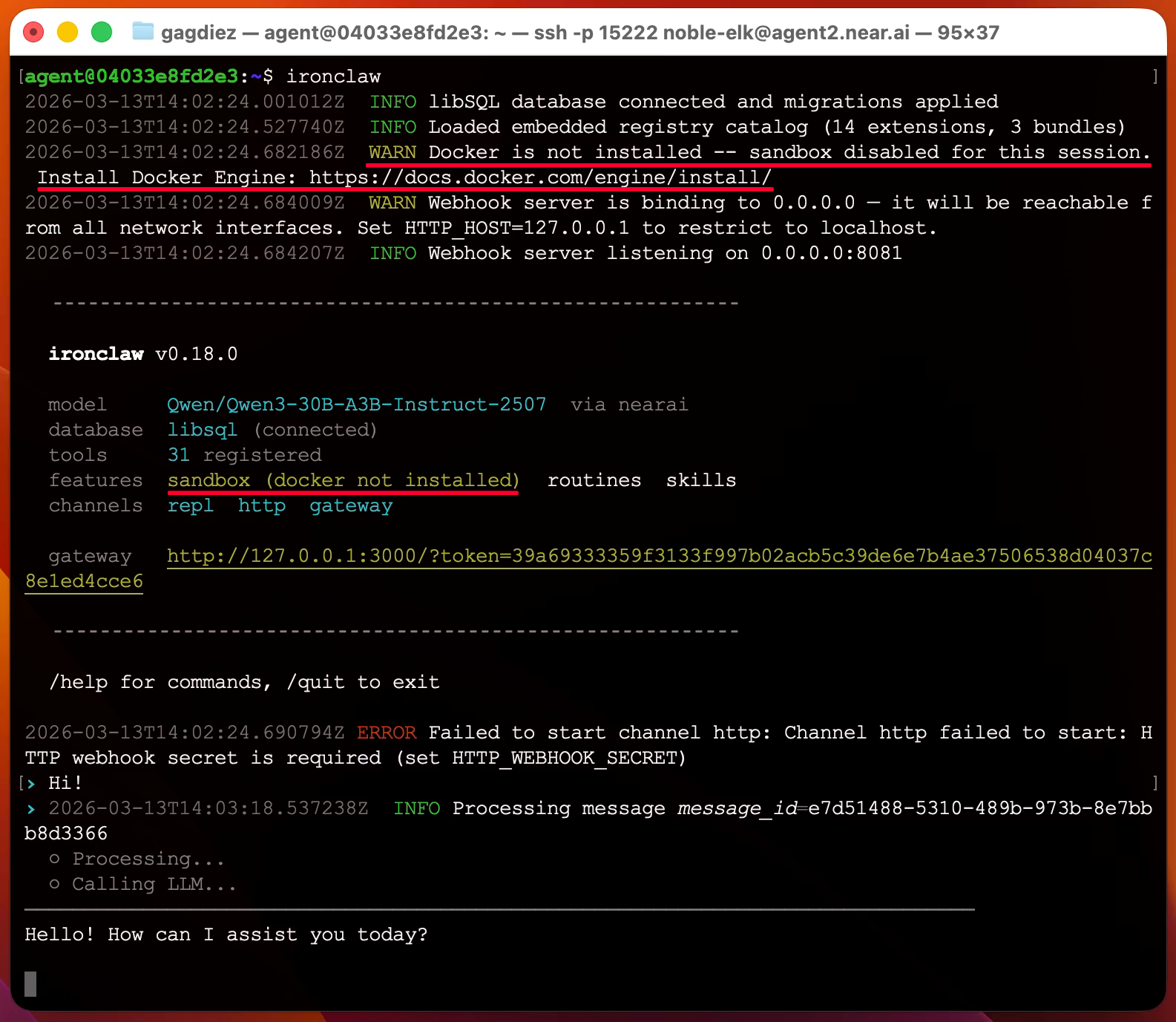Image resolution: width=1176 pixels, height=1022 pixels.
Task: Click 'Webhook server listening on 0.0.0.0:8081'
Action: click(x=666, y=253)
